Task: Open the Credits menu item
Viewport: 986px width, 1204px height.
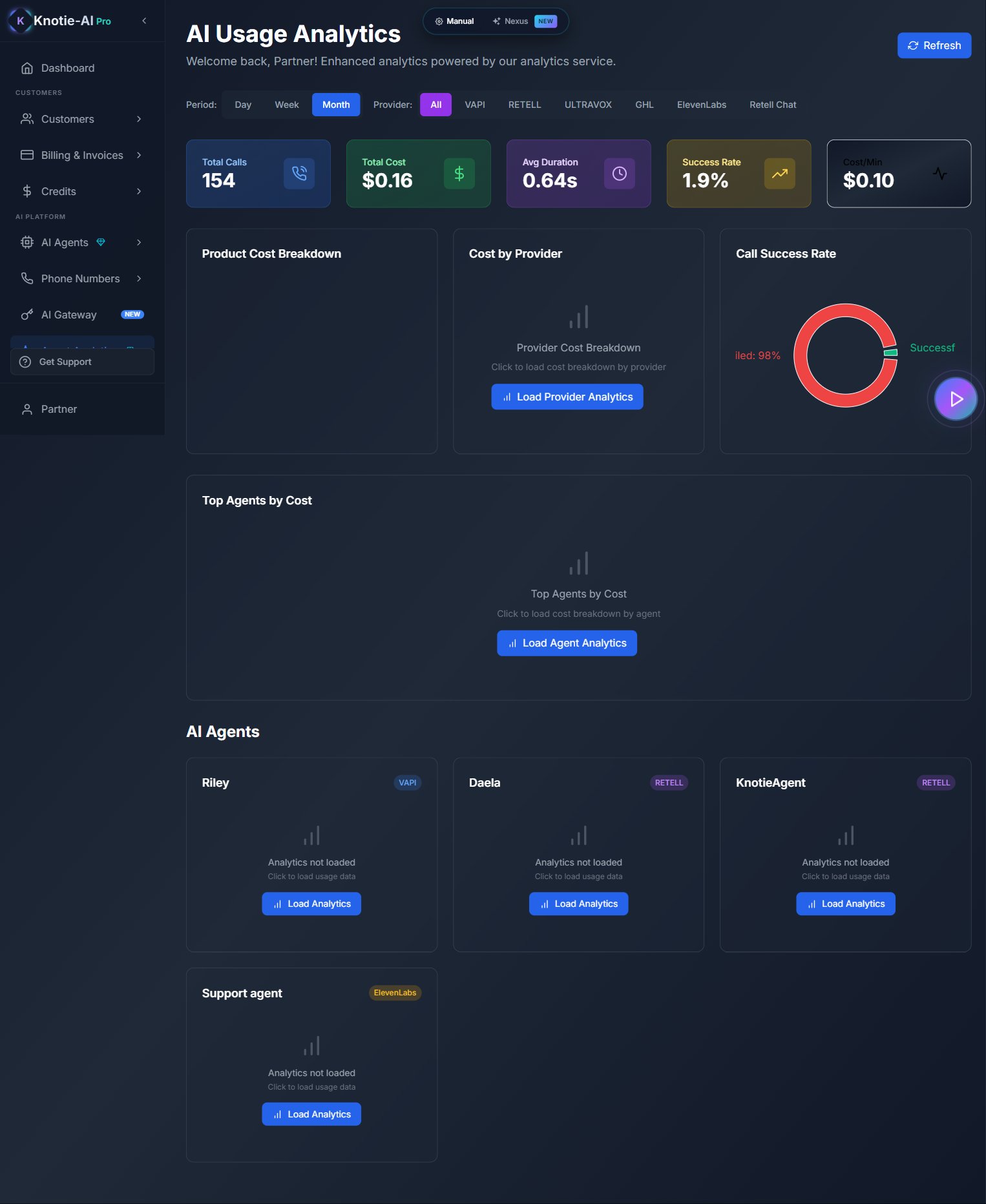Action: (82, 191)
